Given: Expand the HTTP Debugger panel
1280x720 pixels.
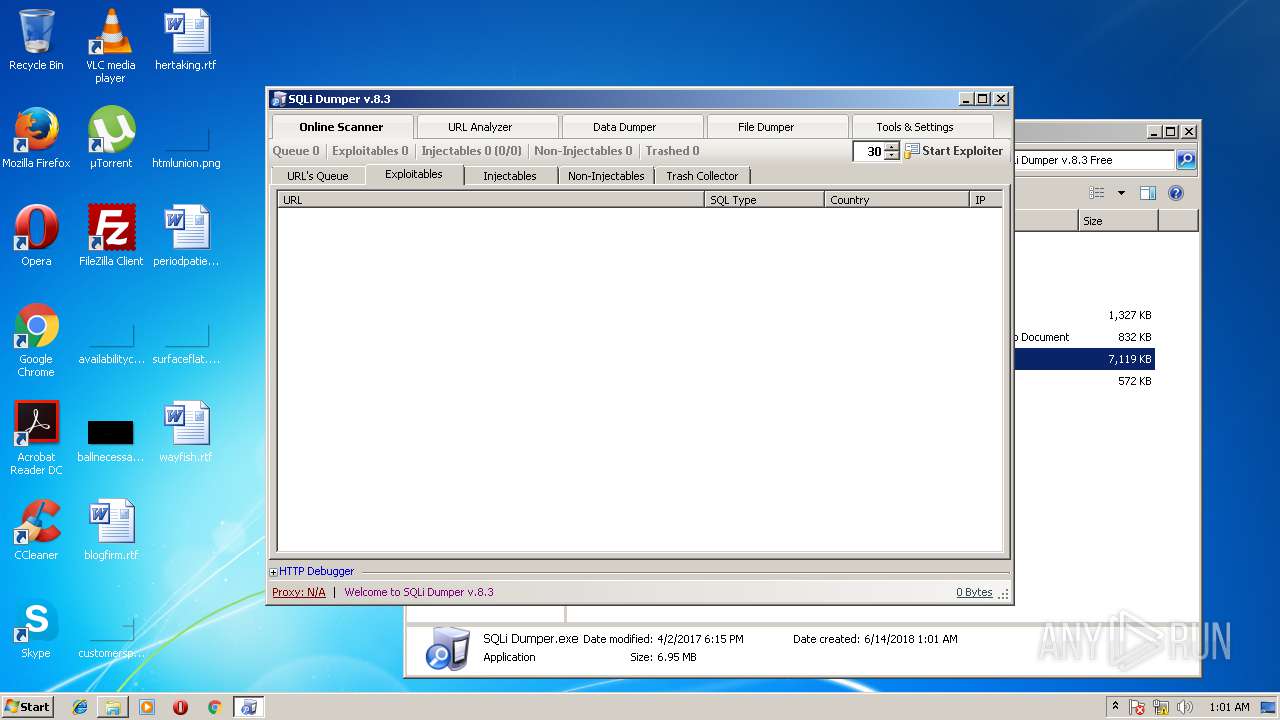Looking at the screenshot, I should pyautogui.click(x=274, y=572).
